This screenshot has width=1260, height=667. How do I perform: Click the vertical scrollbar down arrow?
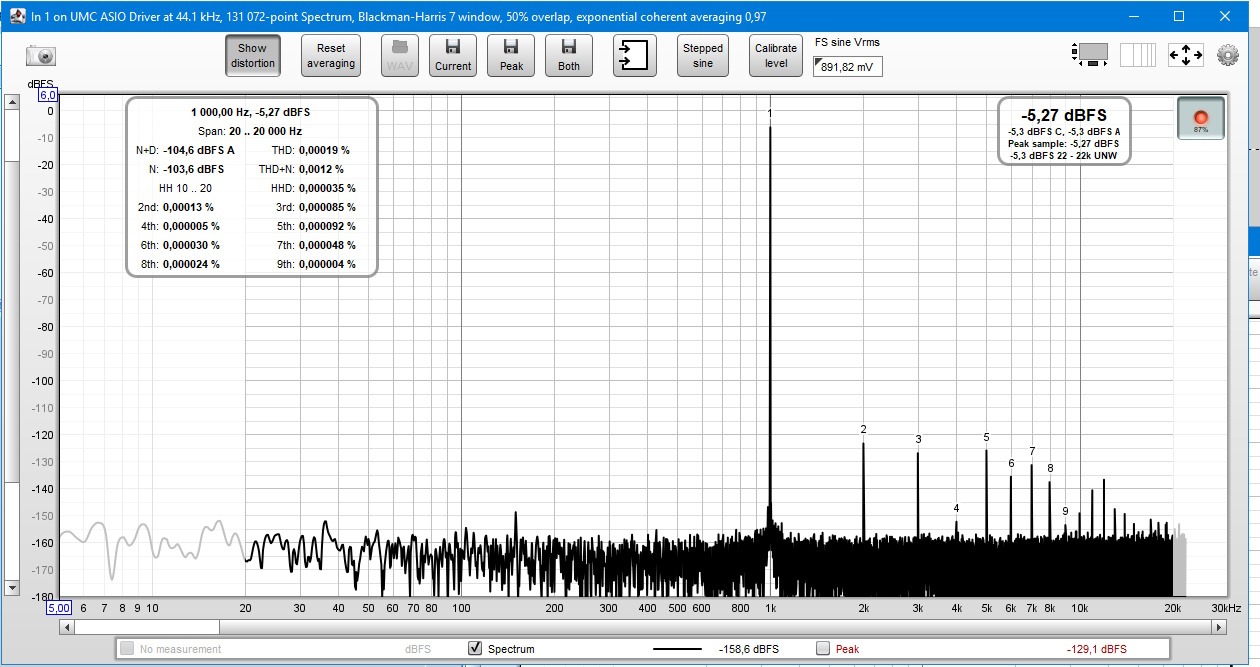(x=12, y=587)
